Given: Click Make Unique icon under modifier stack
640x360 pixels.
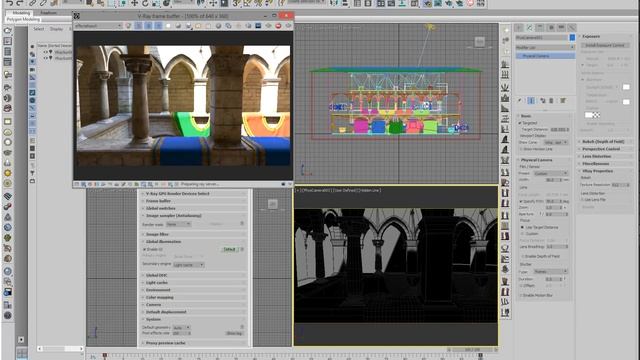Looking at the screenshot, I should point(543,100).
